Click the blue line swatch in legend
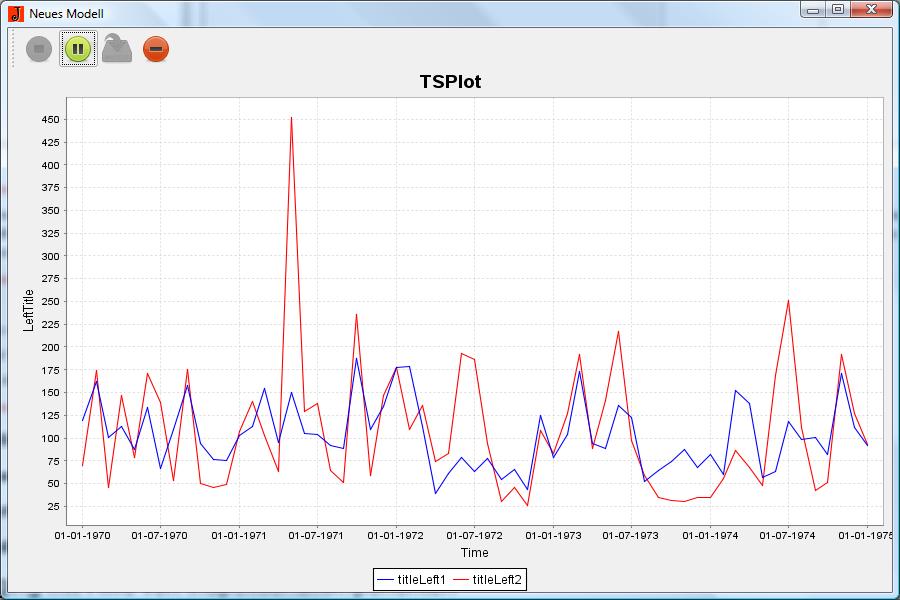The width and height of the screenshot is (900, 600). point(385,579)
